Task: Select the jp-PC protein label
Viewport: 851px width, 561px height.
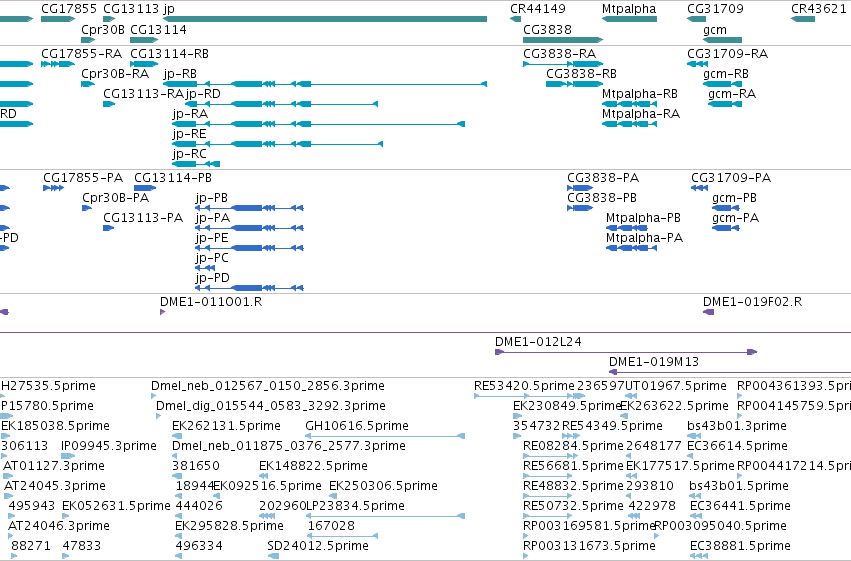Action: (x=212, y=258)
